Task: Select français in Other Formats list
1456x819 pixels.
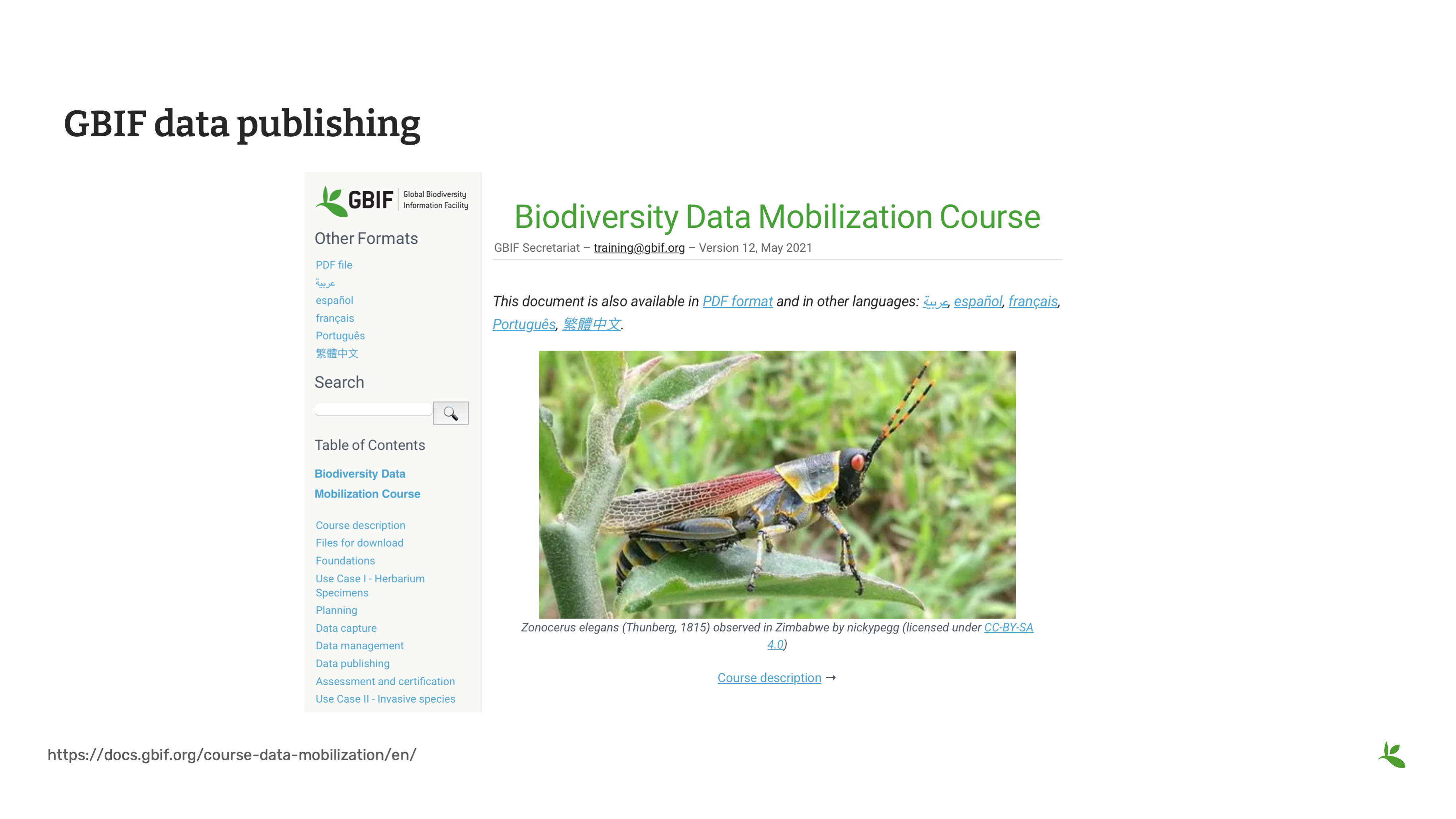Action: pyautogui.click(x=335, y=318)
